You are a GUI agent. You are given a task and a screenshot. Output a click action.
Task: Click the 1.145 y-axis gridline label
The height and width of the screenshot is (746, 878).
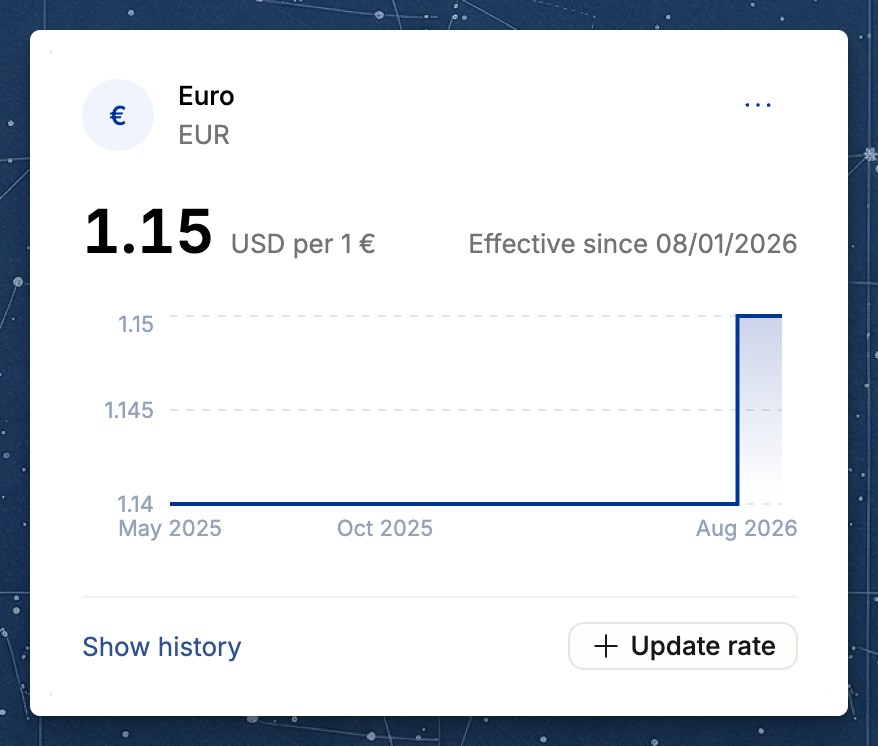click(x=129, y=411)
